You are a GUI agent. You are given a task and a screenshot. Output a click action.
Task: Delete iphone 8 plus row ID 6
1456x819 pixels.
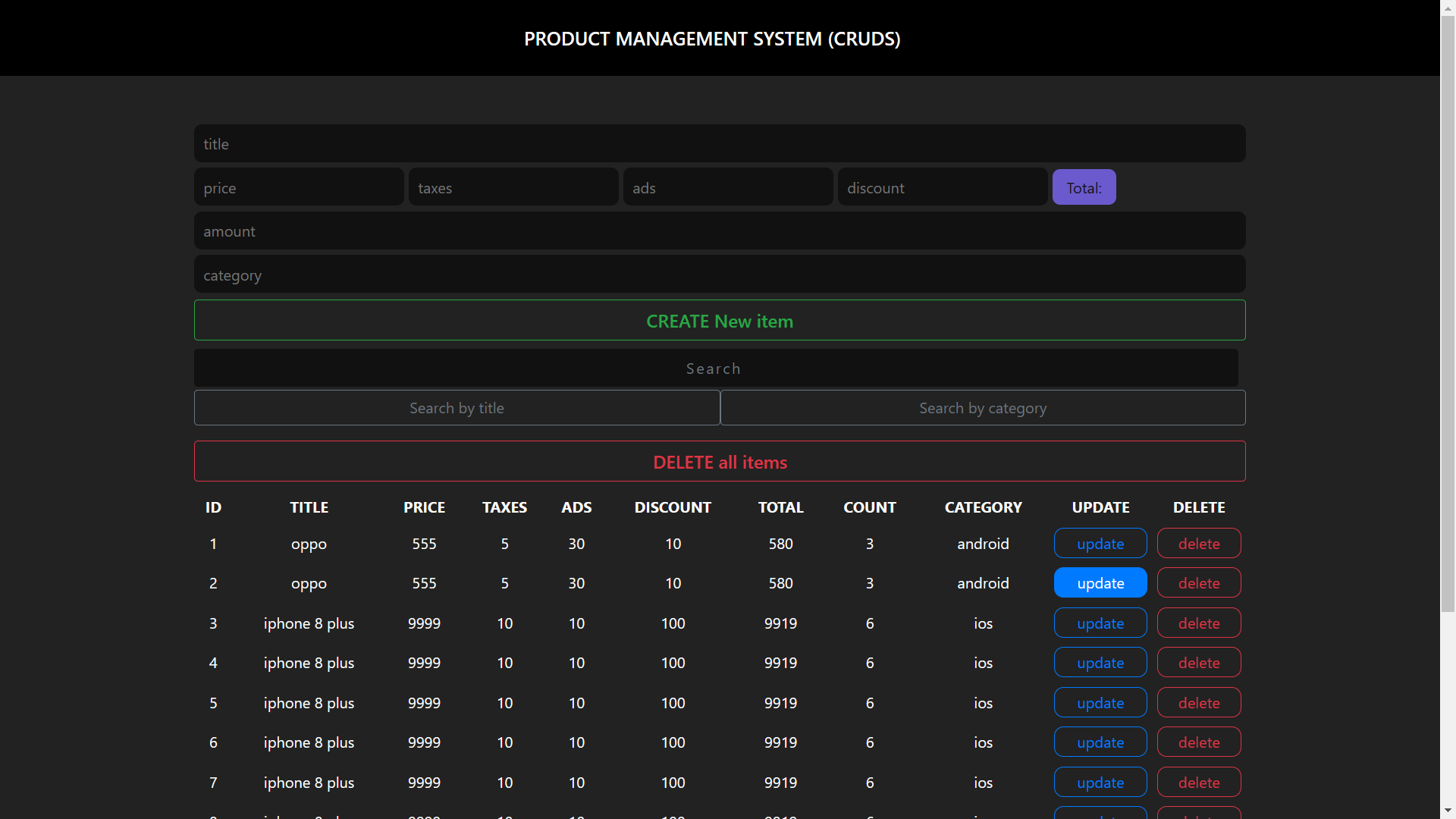coord(1199,742)
